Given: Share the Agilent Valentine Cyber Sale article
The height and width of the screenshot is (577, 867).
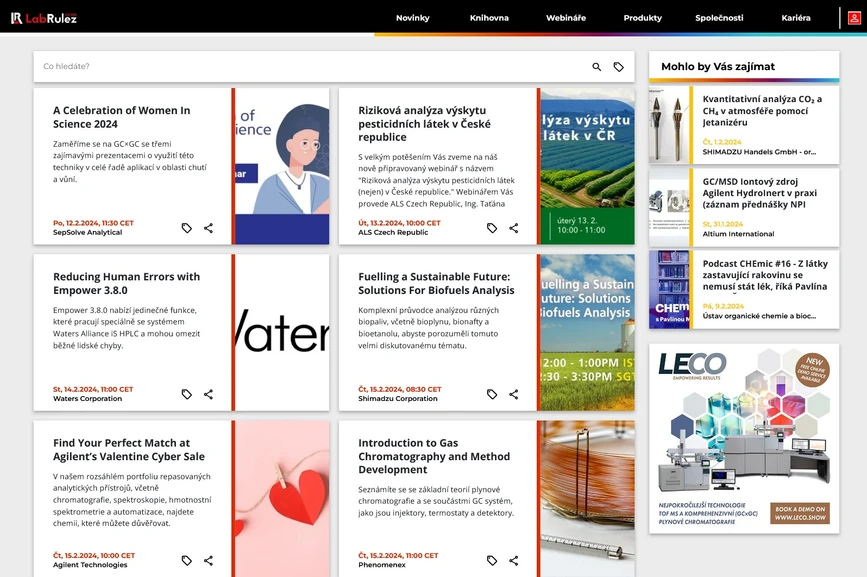Looking at the screenshot, I should [x=208, y=560].
